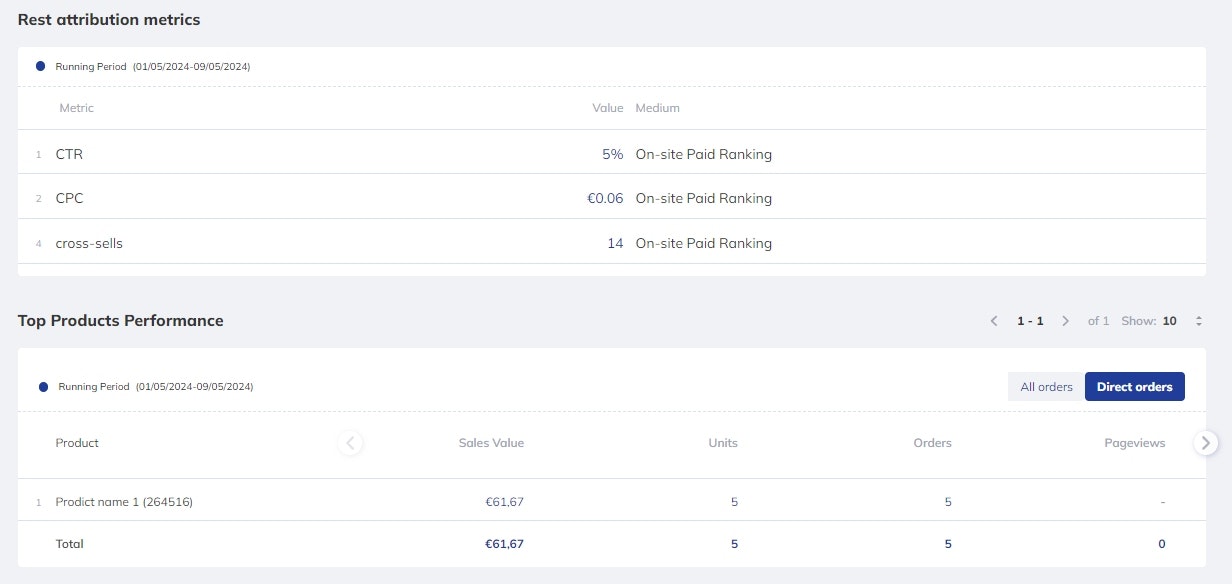Select the CTR metric row
The width and height of the screenshot is (1232, 584).
pyautogui.click(x=70, y=155)
